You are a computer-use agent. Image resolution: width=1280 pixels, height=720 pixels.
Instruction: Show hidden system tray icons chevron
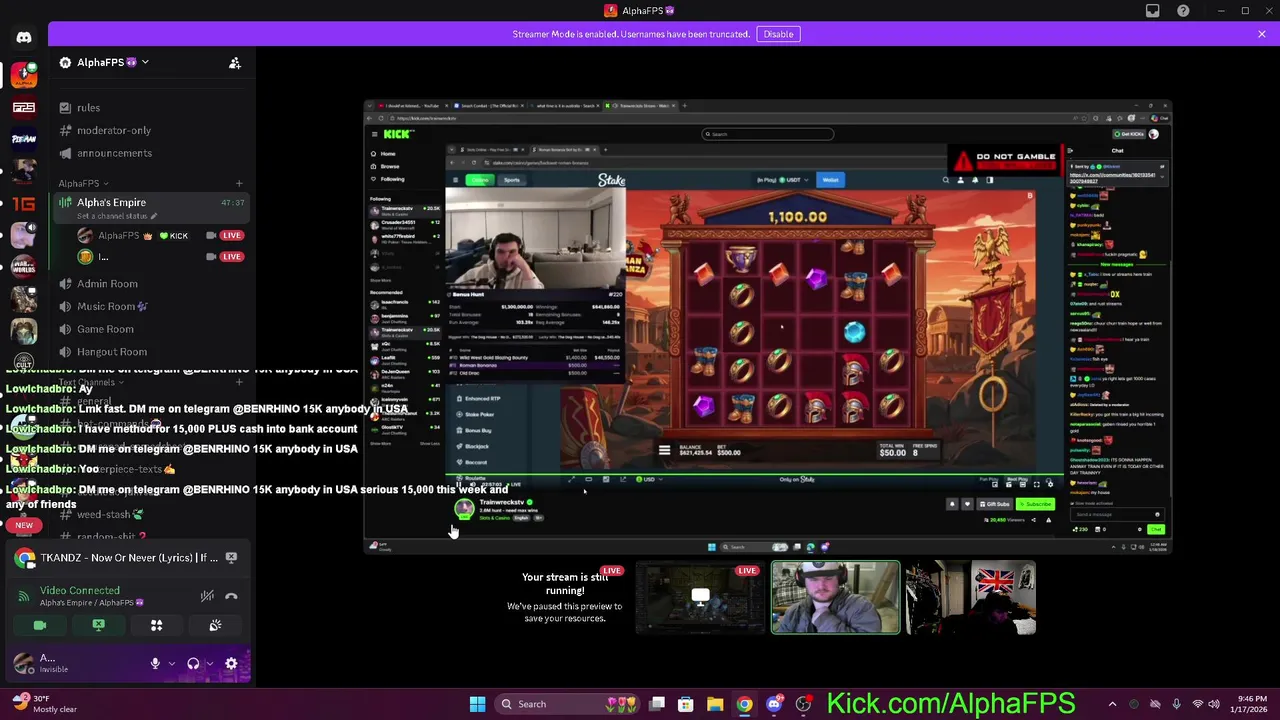pyautogui.click(x=1112, y=704)
